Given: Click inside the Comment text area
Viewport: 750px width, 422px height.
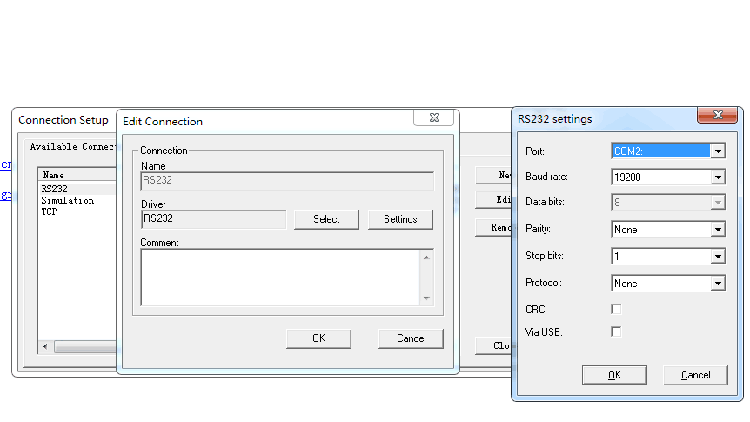Looking at the screenshot, I should 280,276.
